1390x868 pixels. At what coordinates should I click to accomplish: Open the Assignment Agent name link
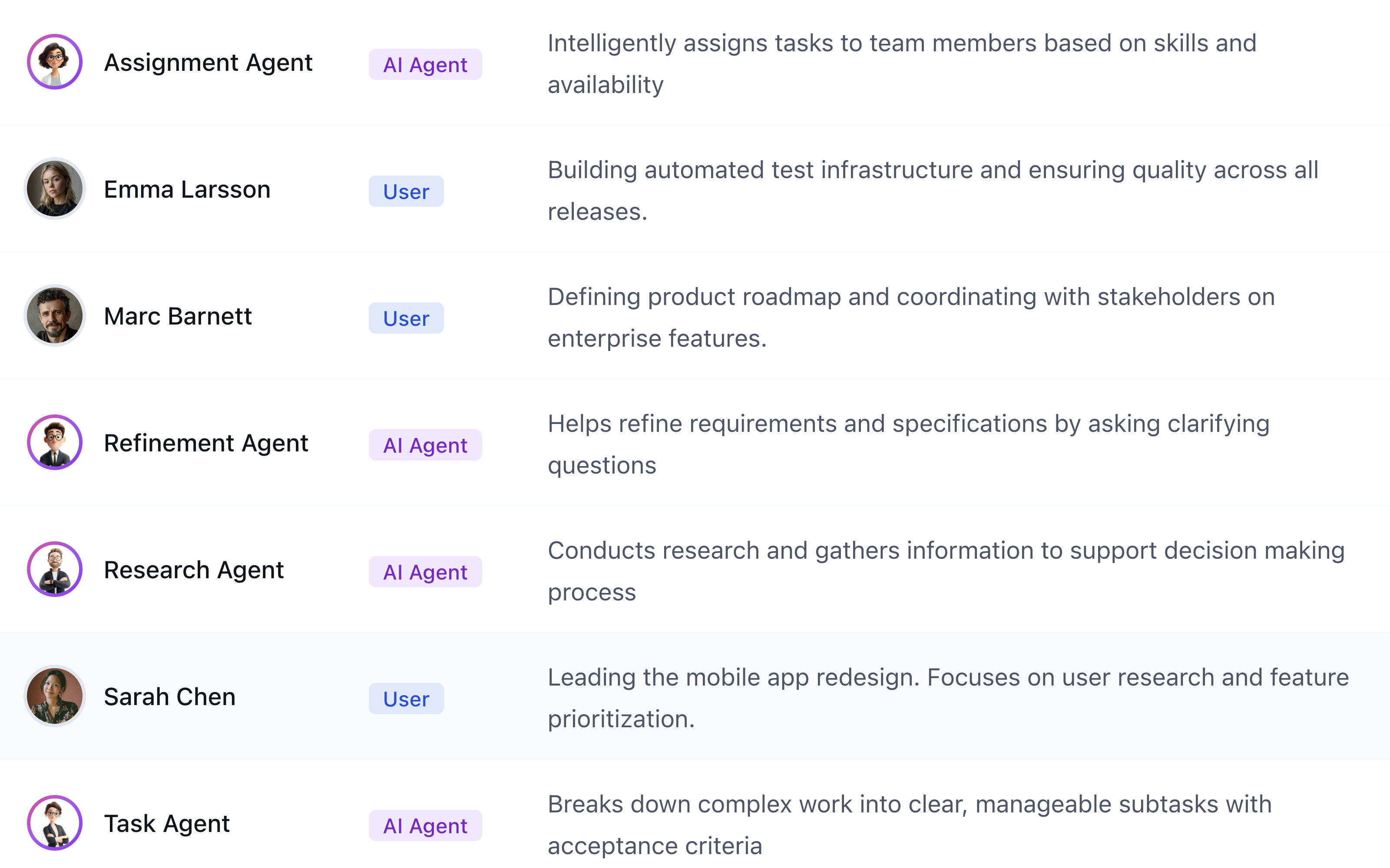(x=208, y=63)
